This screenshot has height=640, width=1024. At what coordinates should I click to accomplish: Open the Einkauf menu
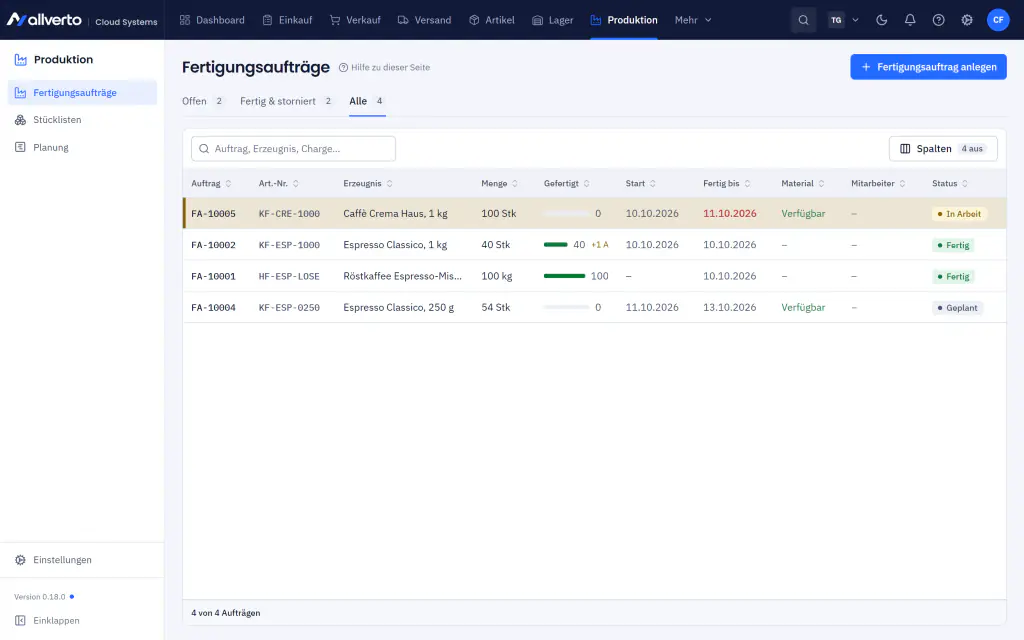[287, 20]
